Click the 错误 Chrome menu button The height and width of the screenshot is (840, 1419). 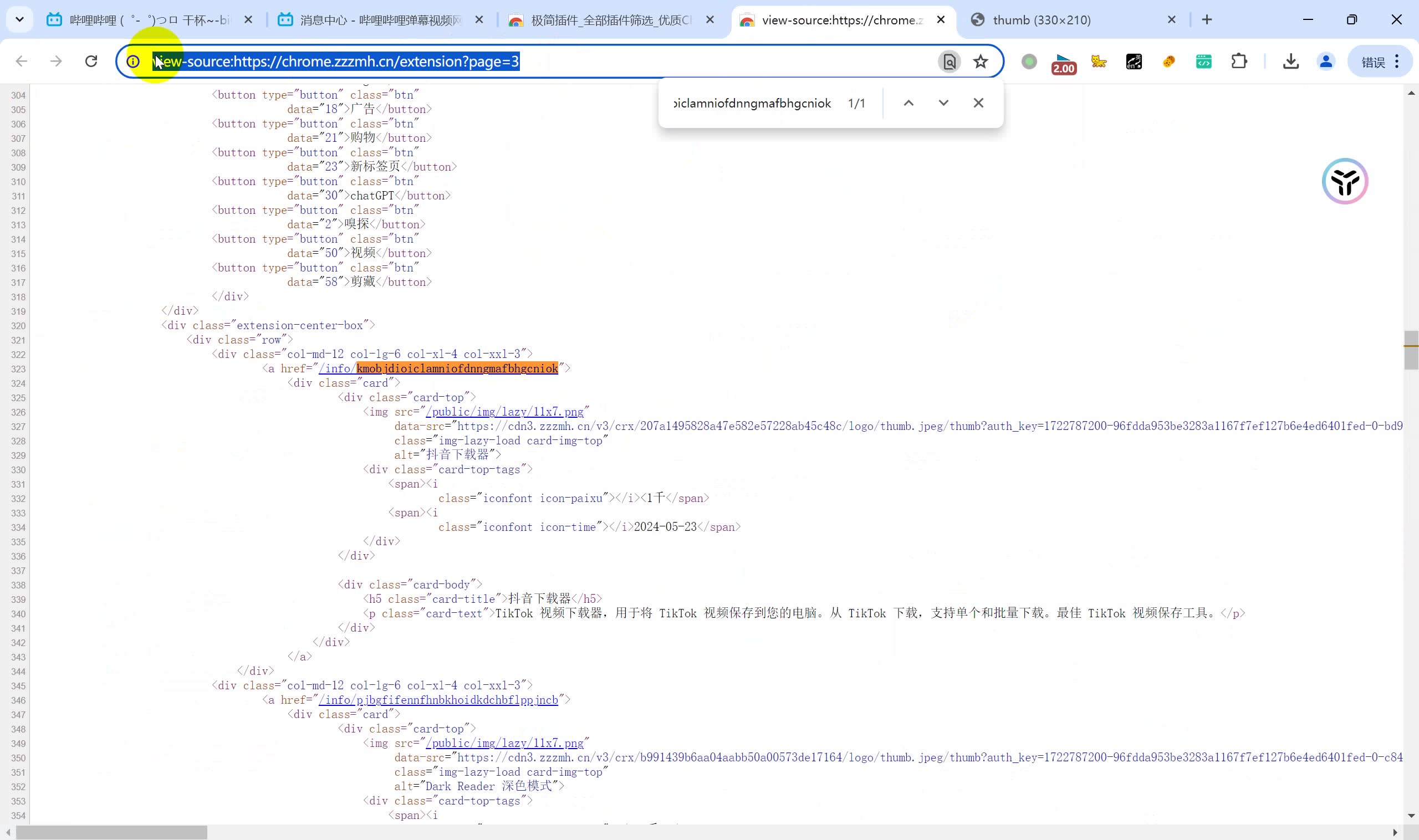pyautogui.click(x=1380, y=61)
